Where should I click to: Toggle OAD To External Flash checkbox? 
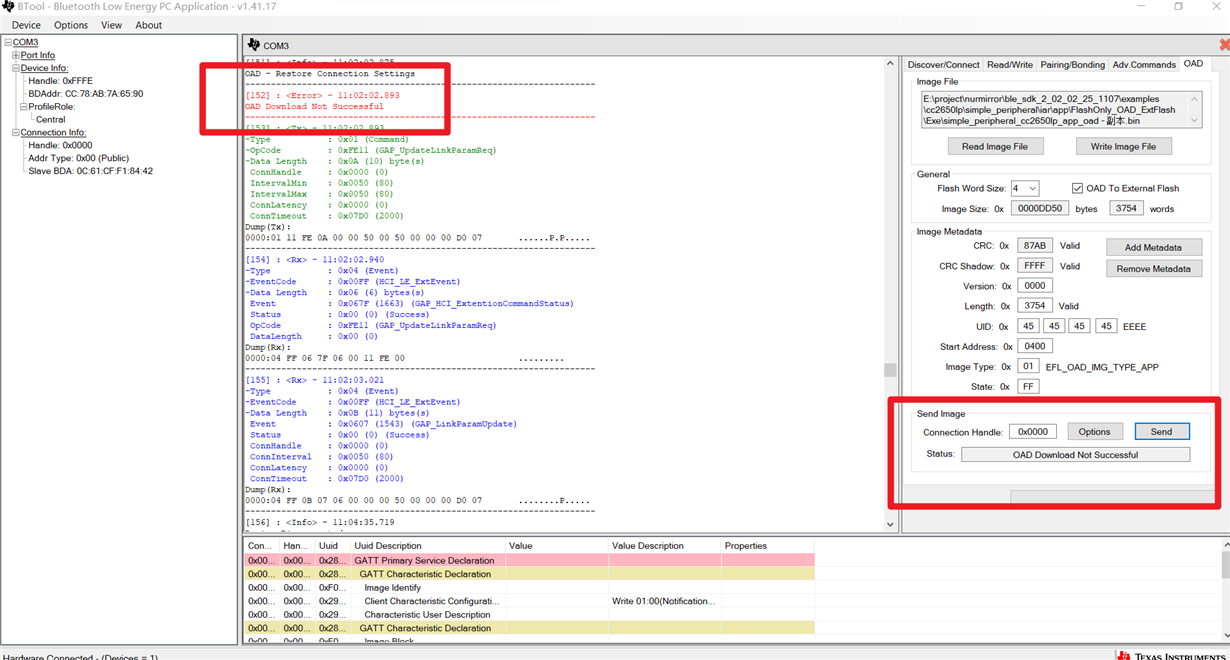(x=1077, y=188)
